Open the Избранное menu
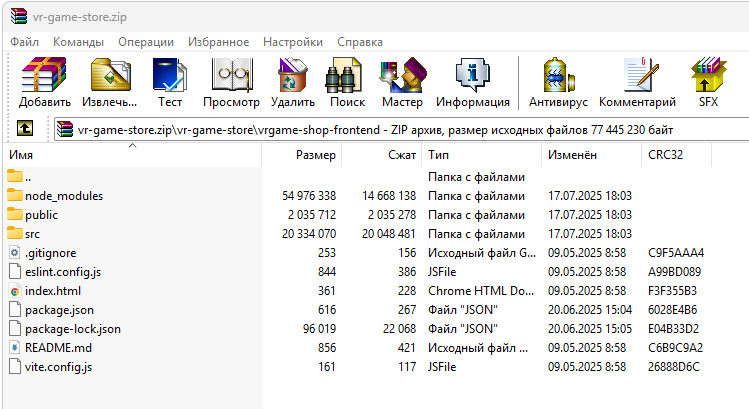The height and width of the screenshot is (409, 749). click(x=218, y=42)
